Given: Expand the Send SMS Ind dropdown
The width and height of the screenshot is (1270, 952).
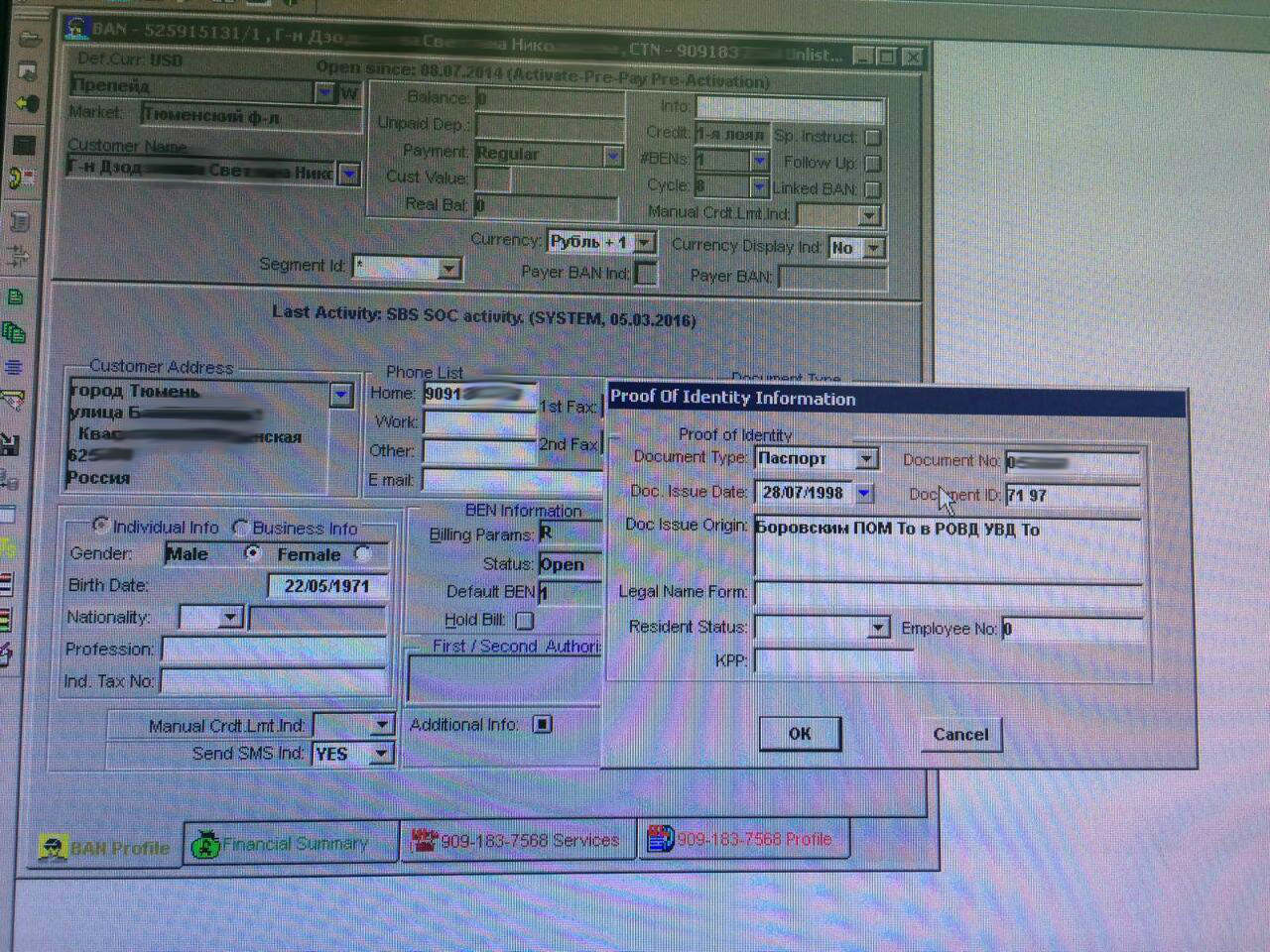Looking at the screenshot, I should pyautogui.click(x=380, y=755).
